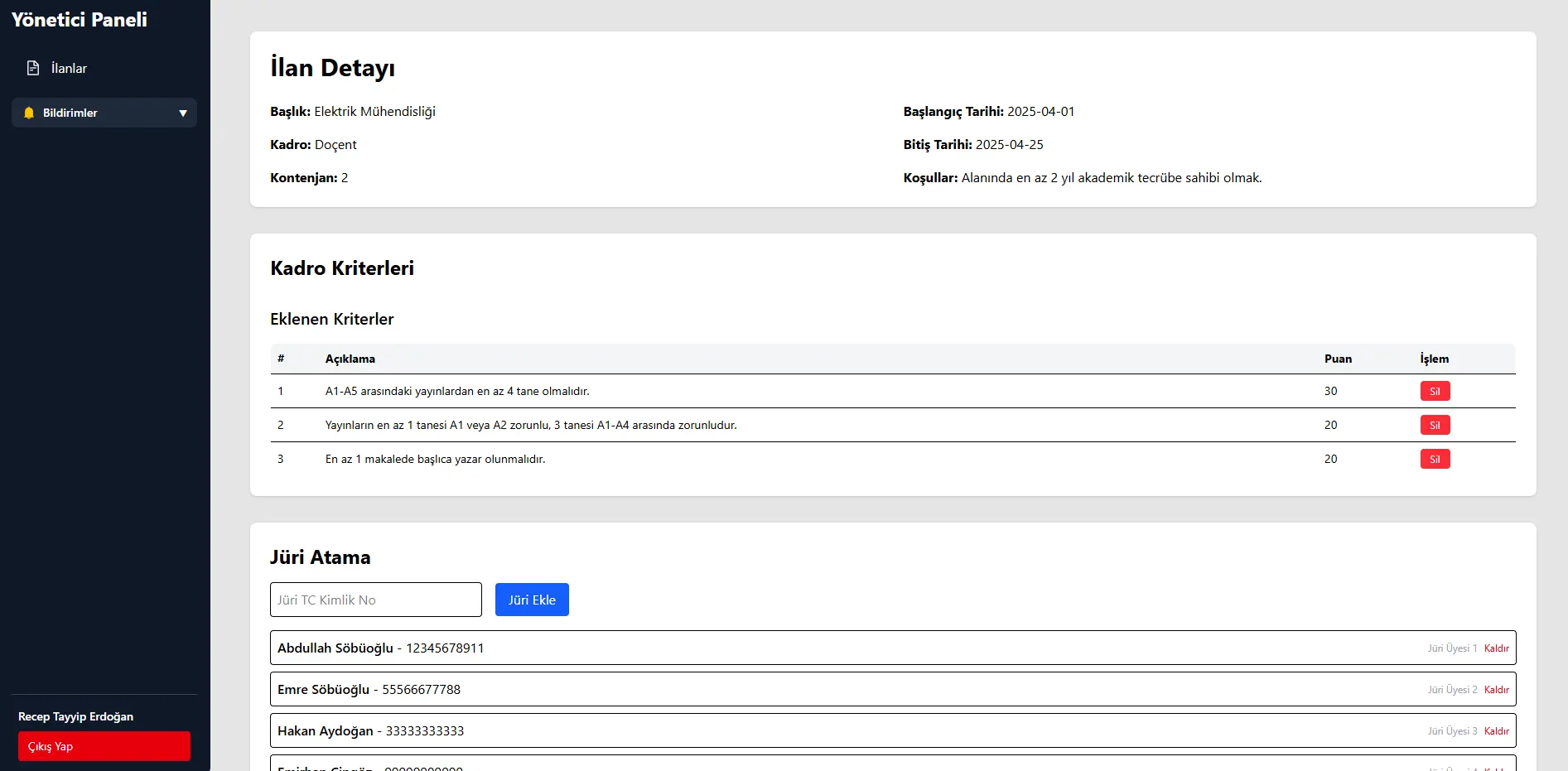Remove Abdullah Söbüoğlu via Kaldır link
The height and width of the screenshot is (771, 1568).
click(x=1496, y=648)
